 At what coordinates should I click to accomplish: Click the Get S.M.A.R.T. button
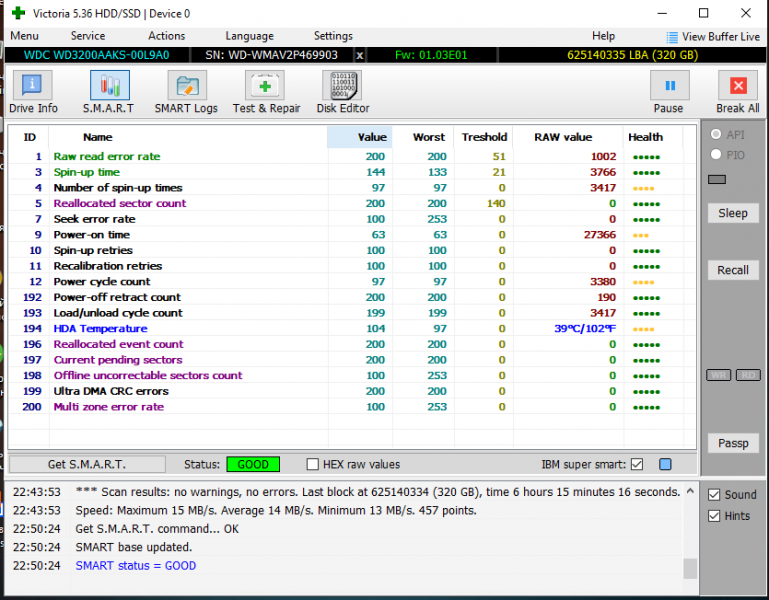pyautogui.click(x=87, y=464)
